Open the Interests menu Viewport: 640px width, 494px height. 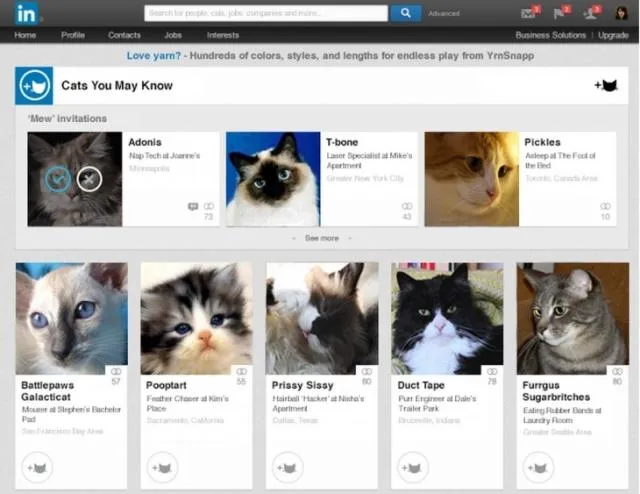coord(223,35)
